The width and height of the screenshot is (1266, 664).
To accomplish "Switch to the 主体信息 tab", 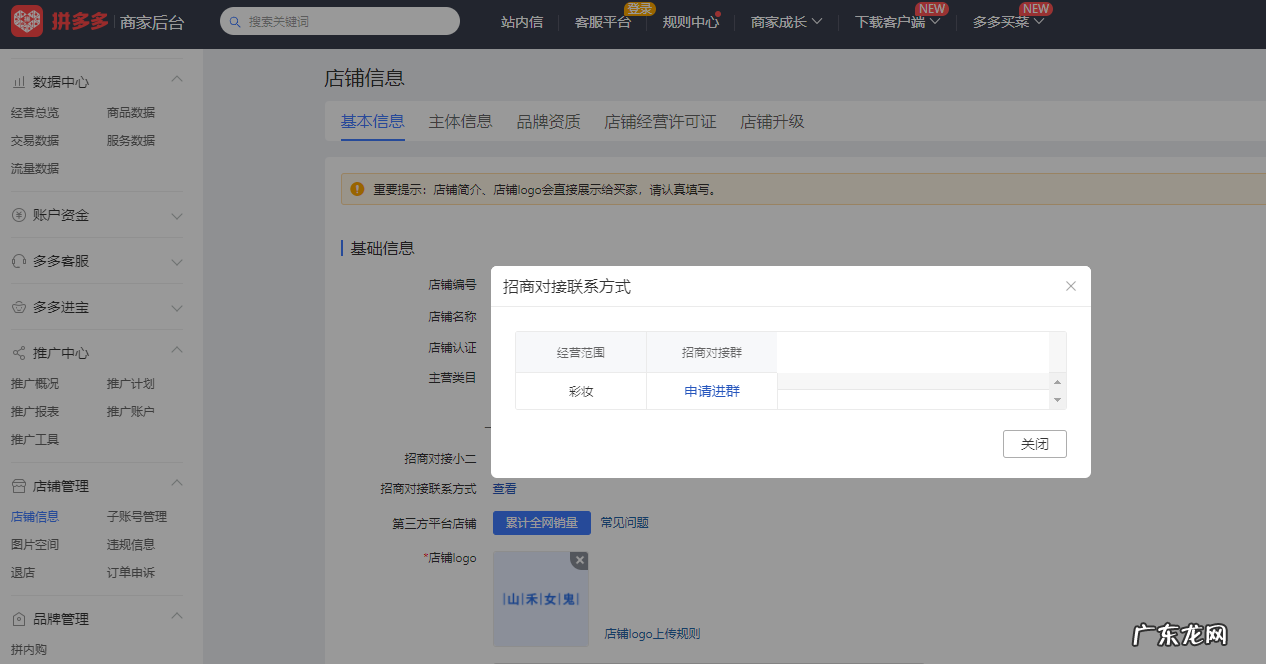I will coord(460,121).
